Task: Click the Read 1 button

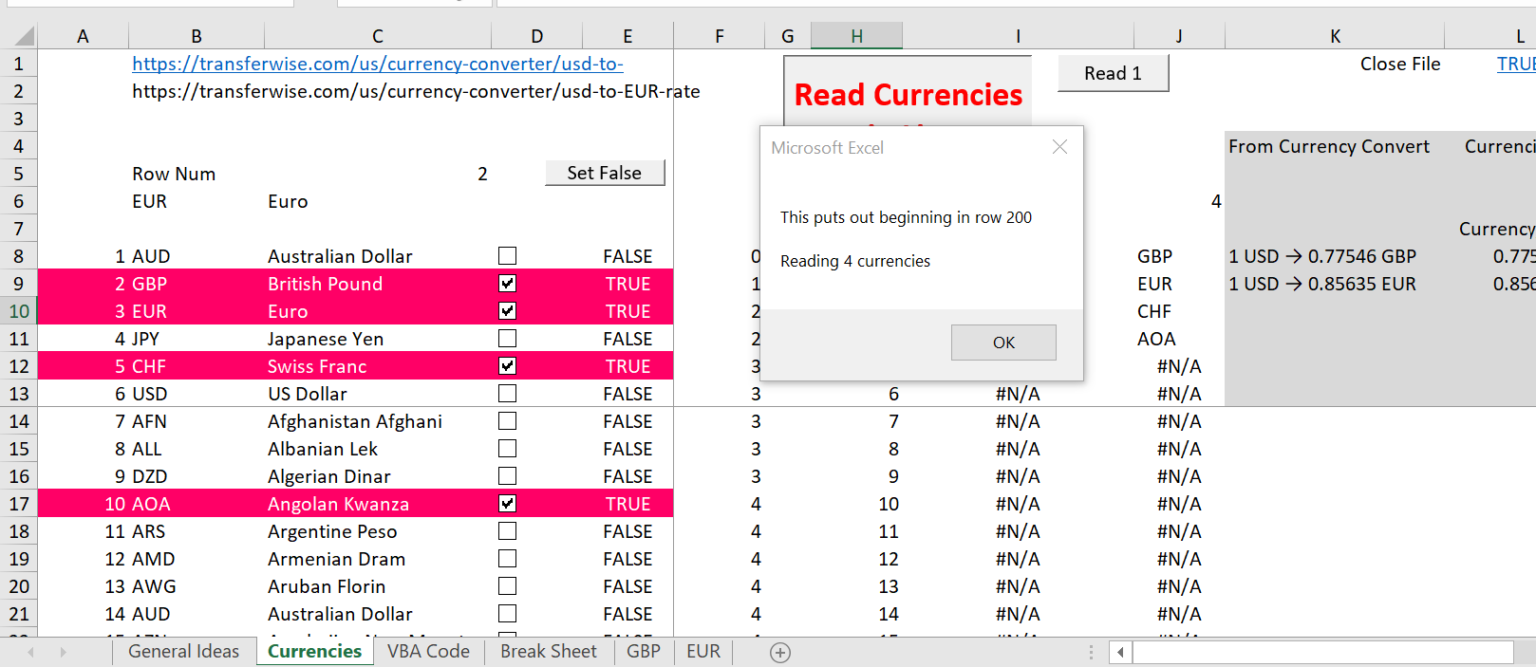Action: click(1112, 72)
